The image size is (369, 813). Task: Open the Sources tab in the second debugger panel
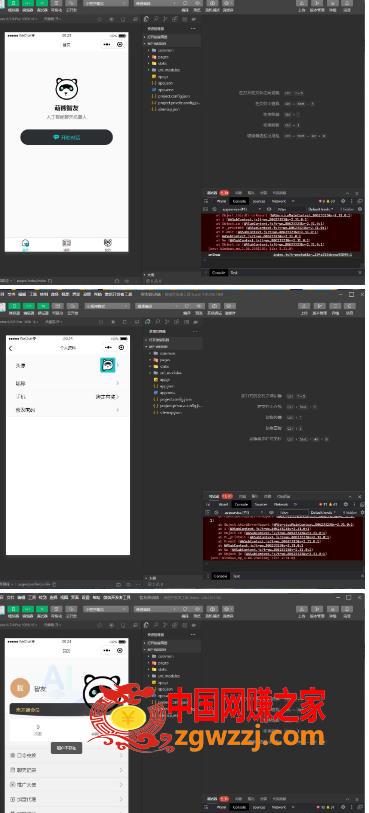[261, 504]
